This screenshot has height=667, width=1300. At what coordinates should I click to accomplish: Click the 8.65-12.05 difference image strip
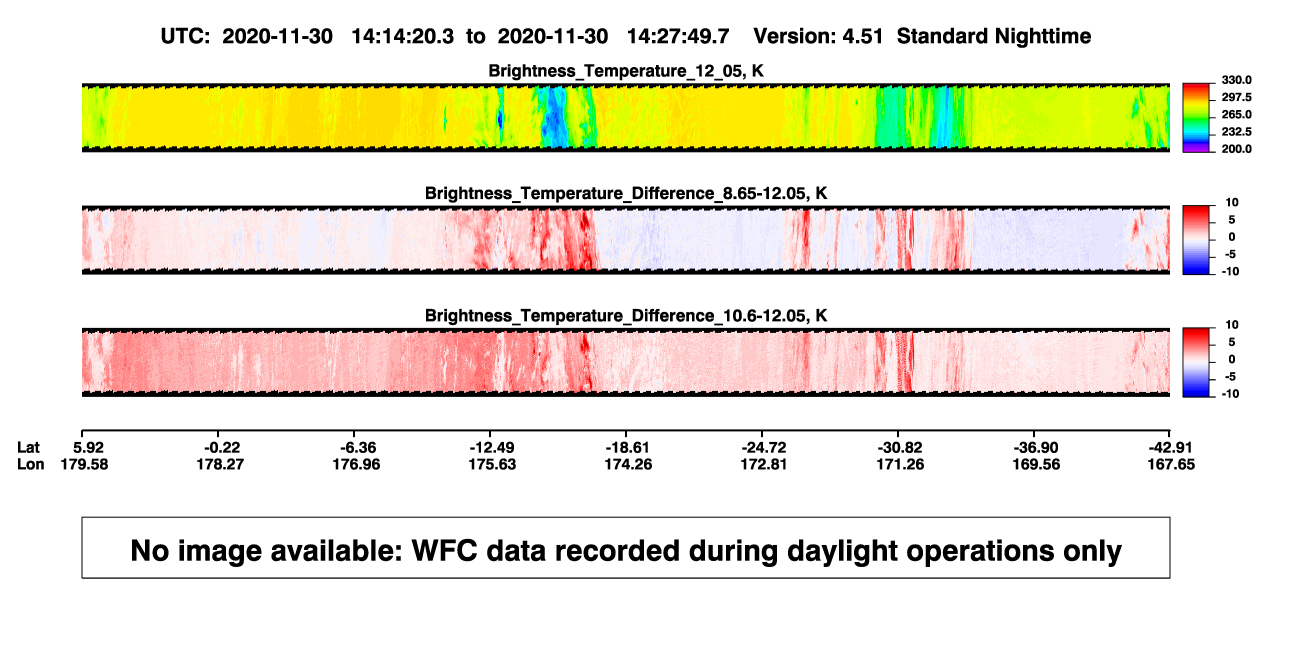[626, 240]
